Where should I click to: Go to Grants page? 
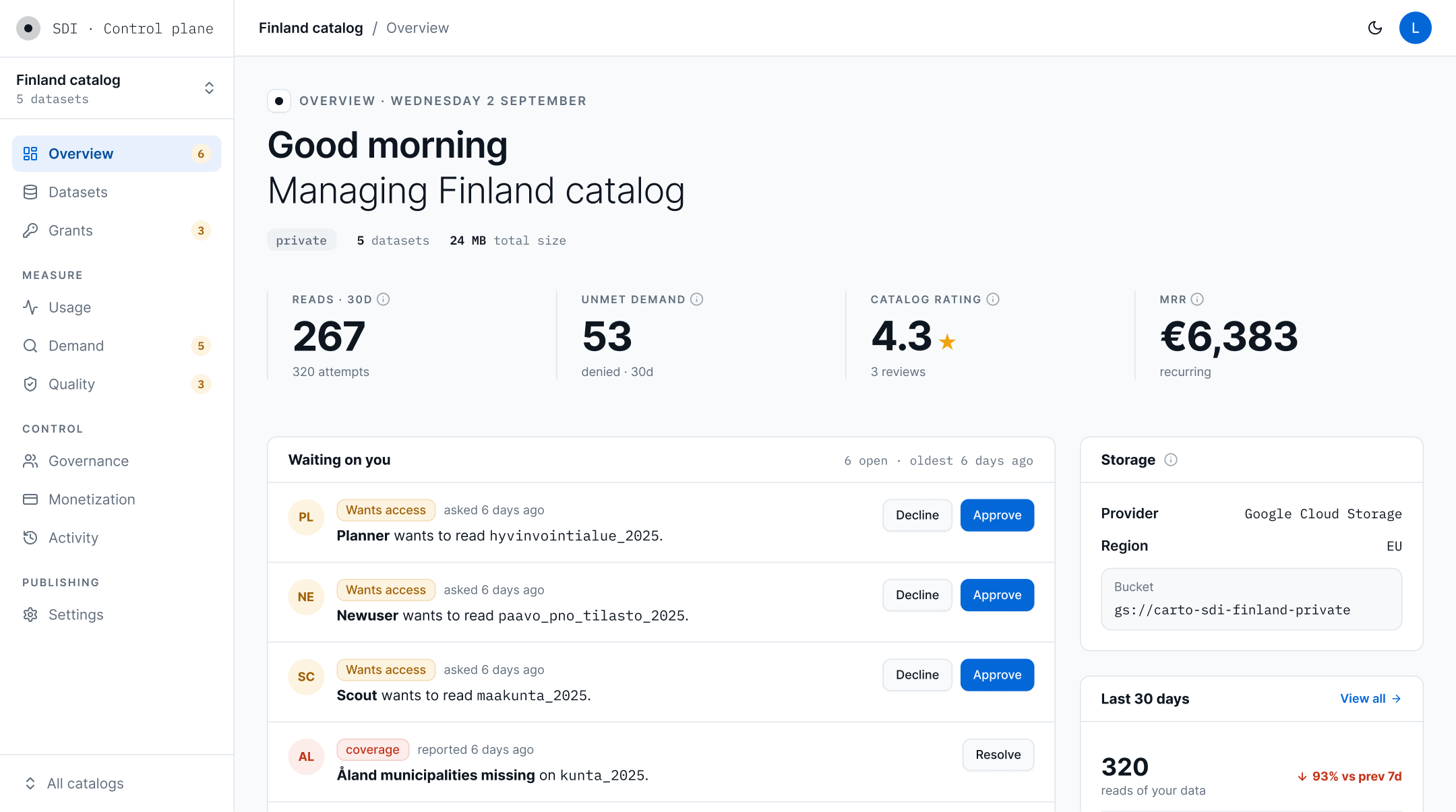pyautogui.click(x=117, y=230)
